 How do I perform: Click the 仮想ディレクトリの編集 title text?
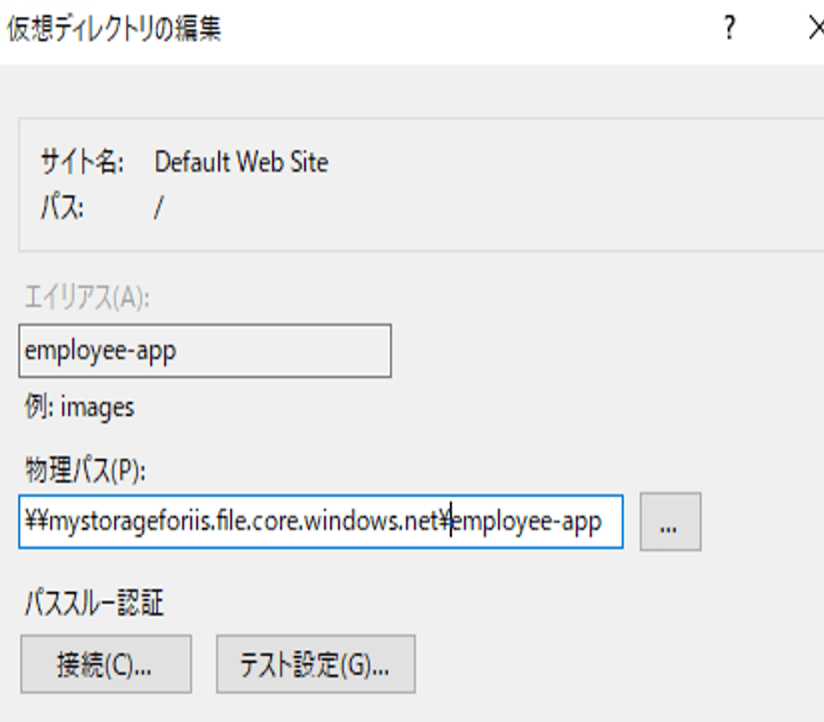point(114,28)
